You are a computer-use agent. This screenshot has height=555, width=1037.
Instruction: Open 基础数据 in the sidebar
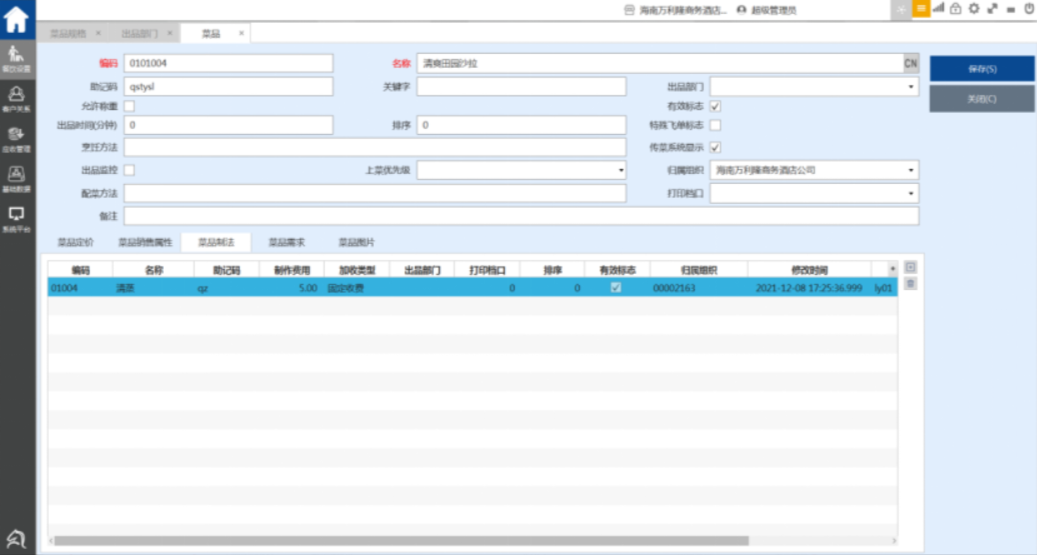[x=17, y=179]
